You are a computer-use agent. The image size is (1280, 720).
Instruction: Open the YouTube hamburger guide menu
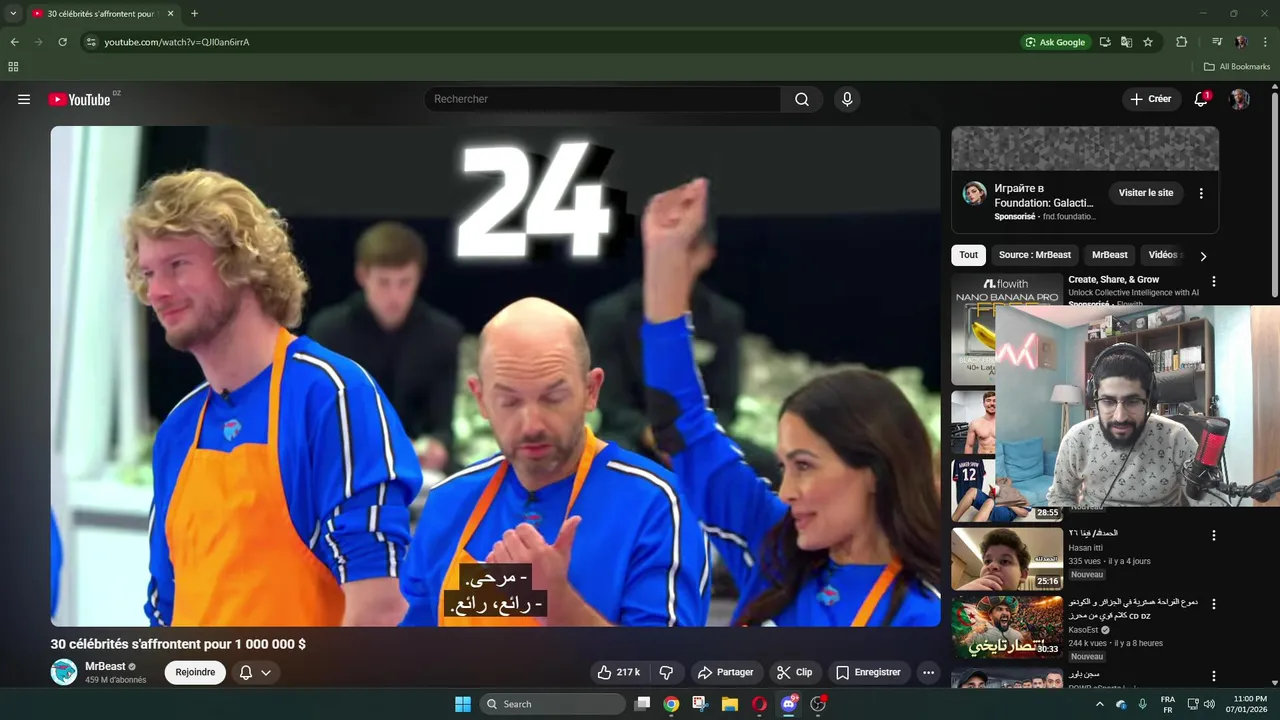tap(24, 99)
